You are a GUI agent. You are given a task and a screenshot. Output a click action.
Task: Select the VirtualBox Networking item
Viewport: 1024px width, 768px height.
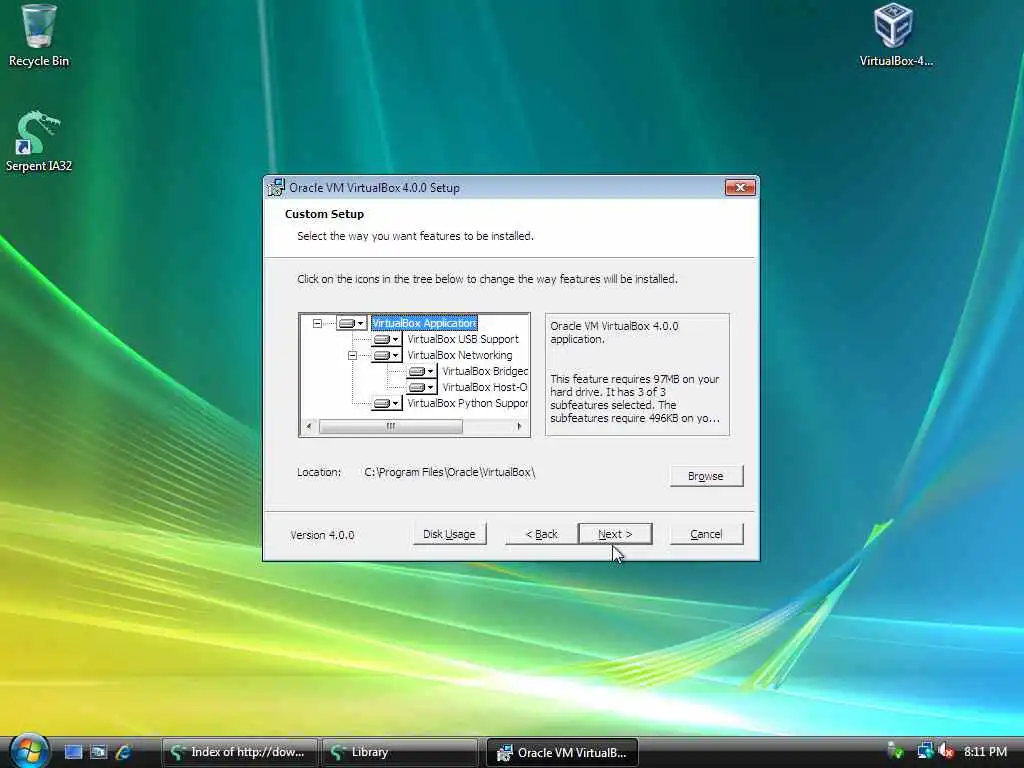pyautogui.click(x=460, y=355)
